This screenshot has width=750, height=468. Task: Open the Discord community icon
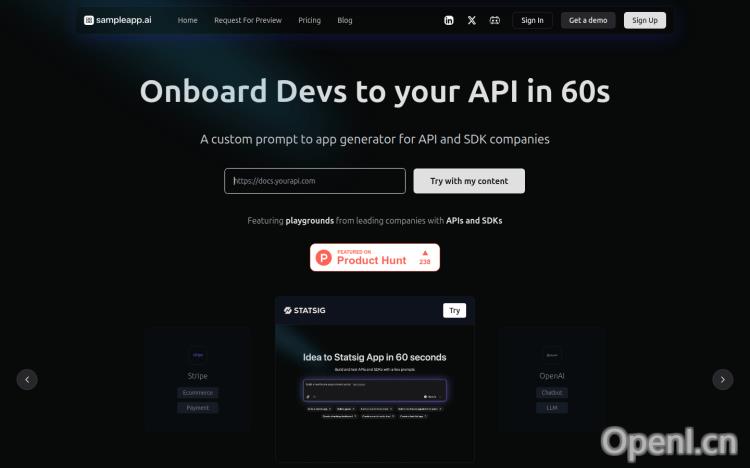click(x=495, y=20)
